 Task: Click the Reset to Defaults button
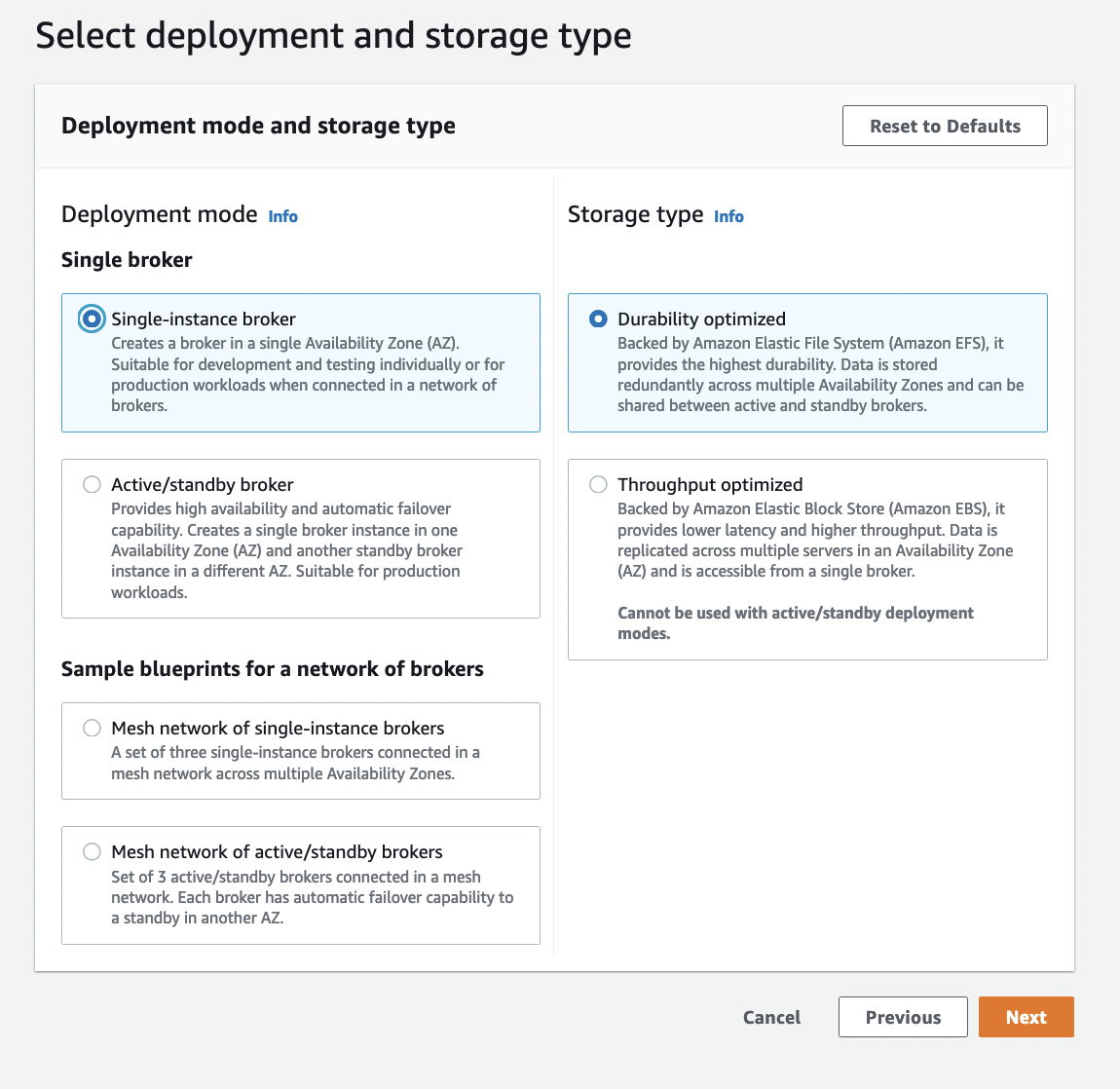click(x=944, y=126)
